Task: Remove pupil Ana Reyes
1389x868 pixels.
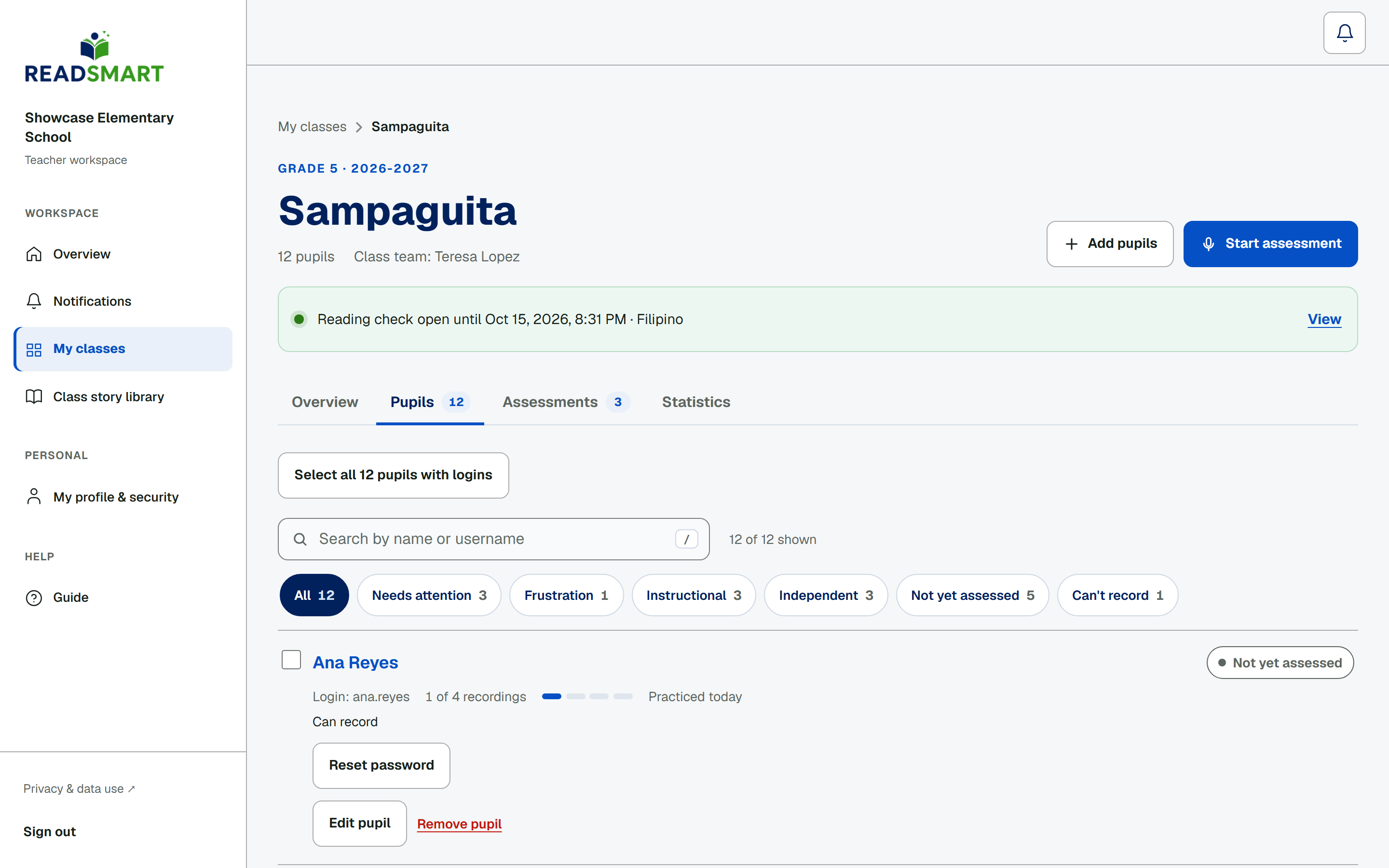Action: tap(459, 825)
